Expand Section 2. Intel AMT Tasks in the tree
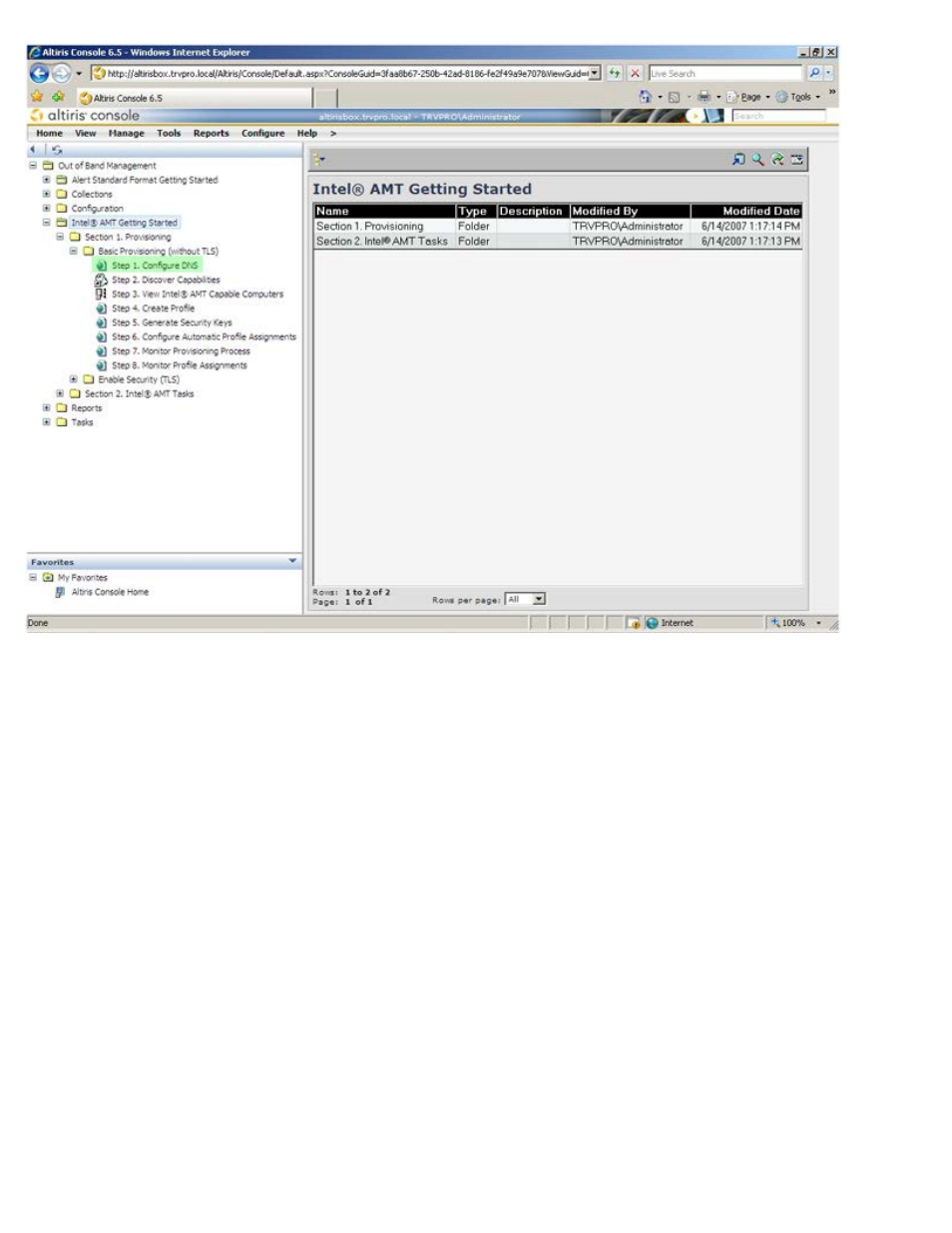 pos(60,393)
